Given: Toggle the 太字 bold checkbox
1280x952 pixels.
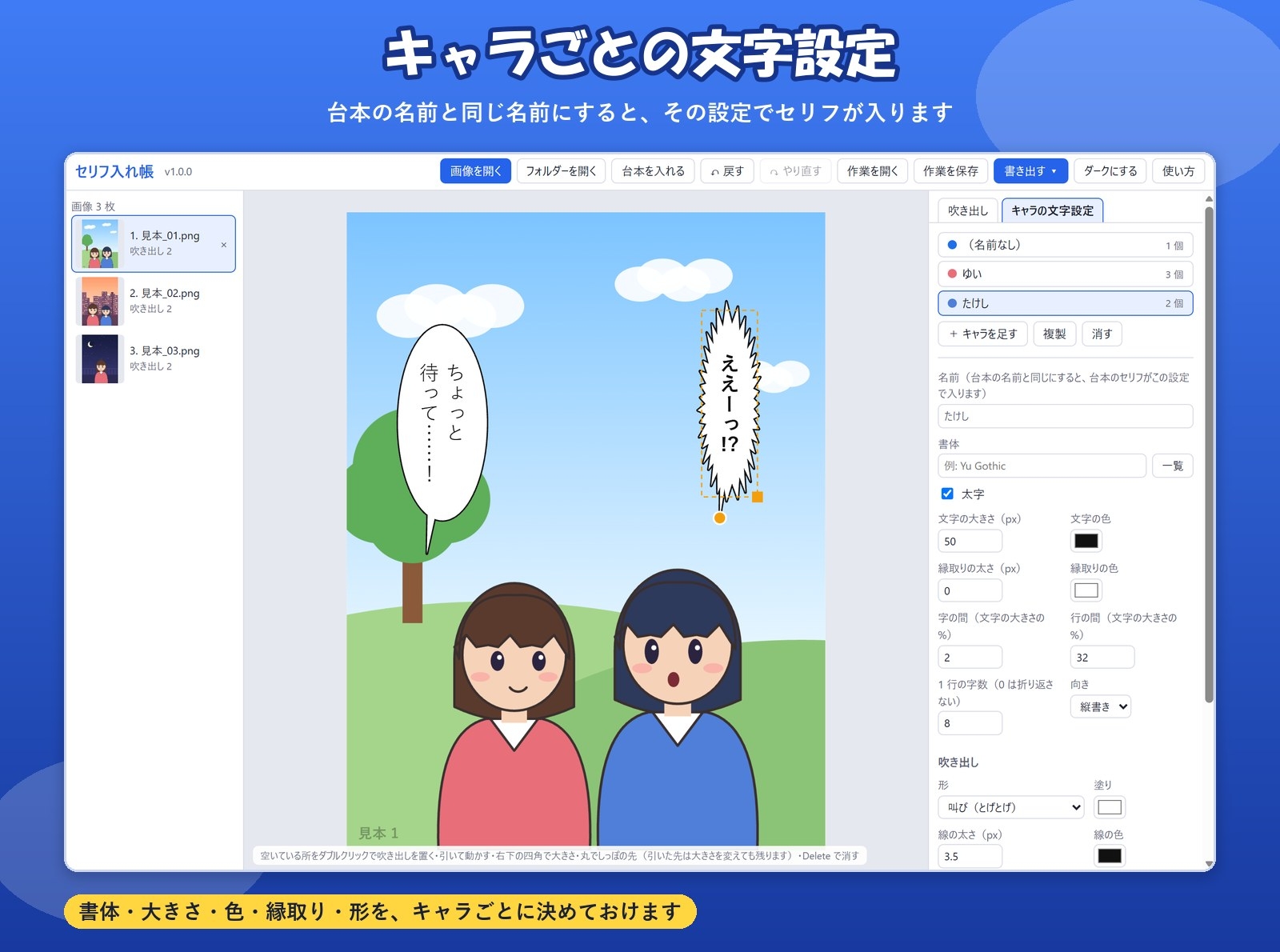Looking at the screenshot, I should point(947,494).
